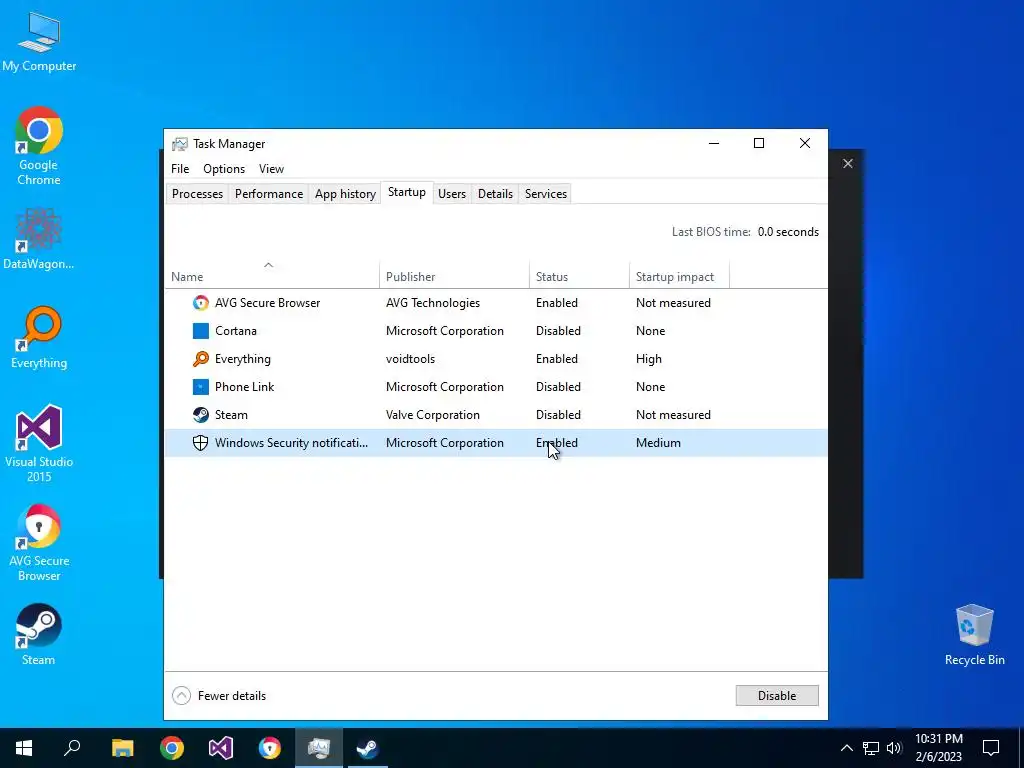Click the Windows Security notification entry name

coord(291,443)
